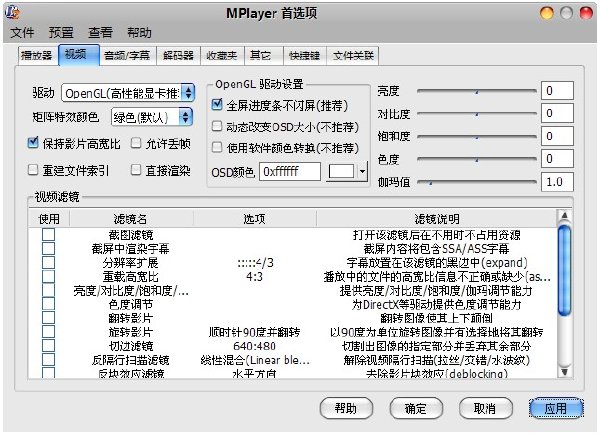The image size is (600, 435).
Task: Click the 滤镜说明 column header
Action: (437, 219)
